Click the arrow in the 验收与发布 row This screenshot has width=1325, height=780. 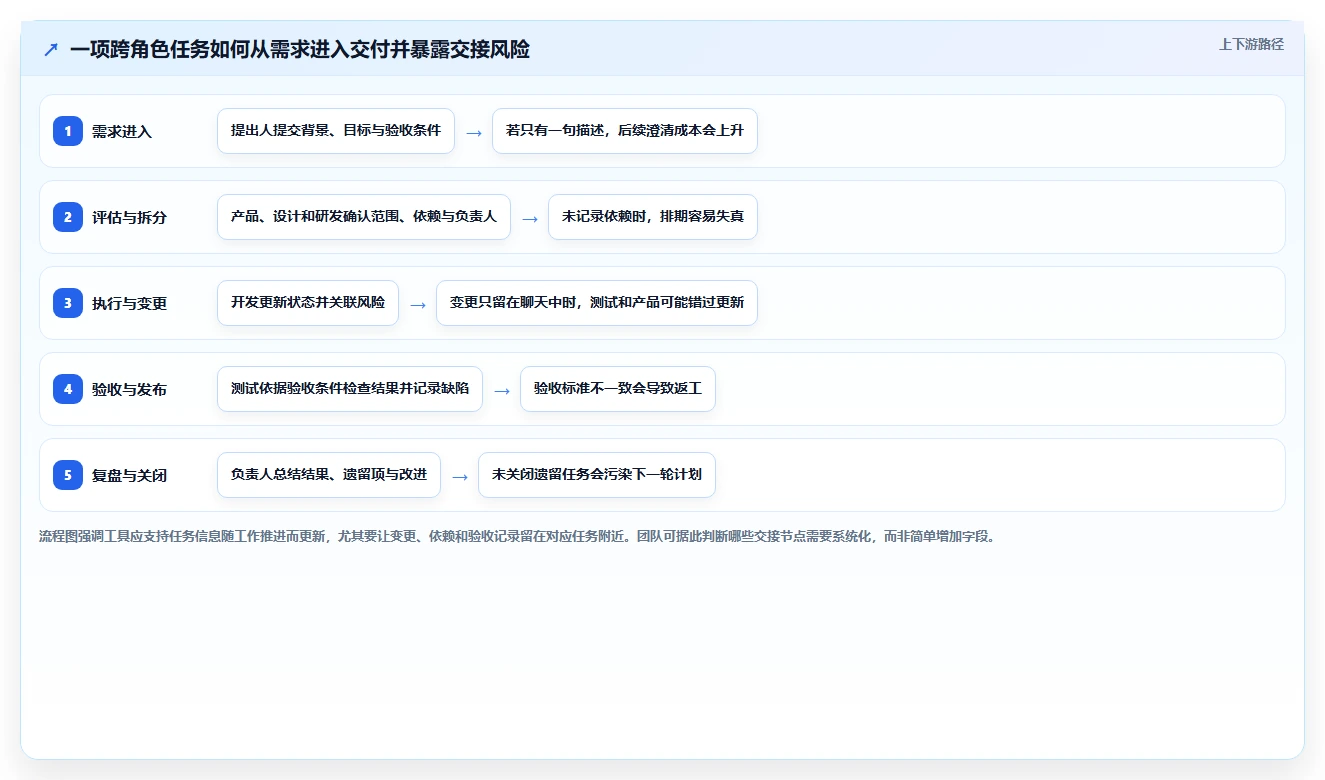click(x=502, y=390)
